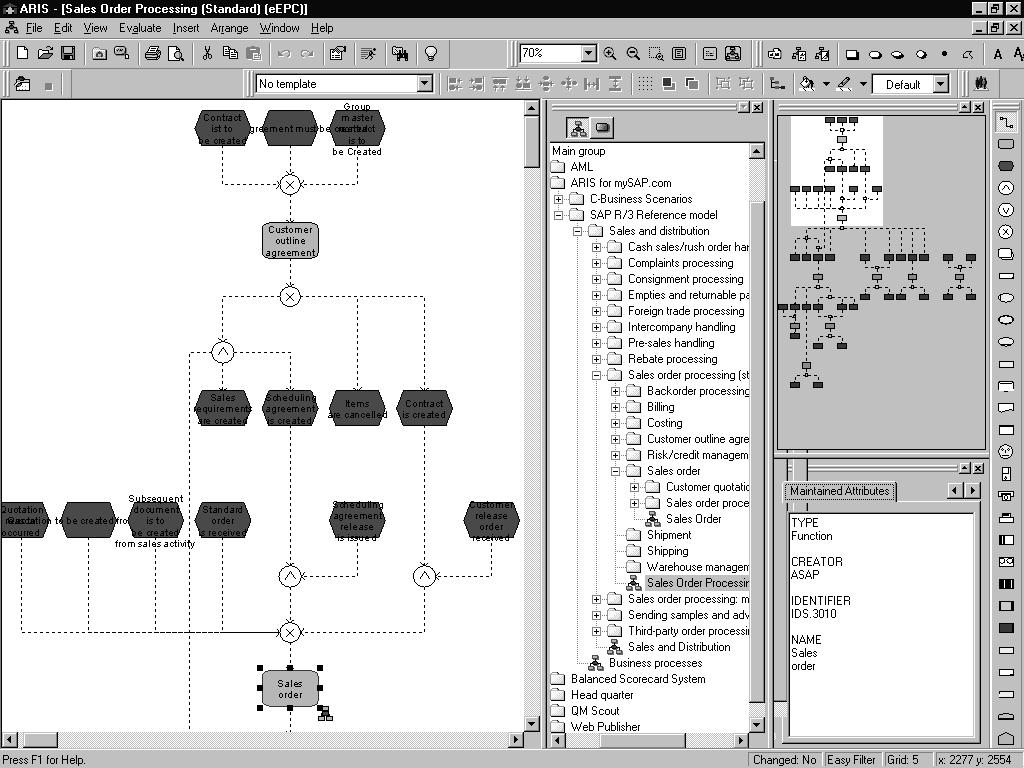This screenshot has height=768, width=1024.
Task: Expand the Billing folder
Action: (615, 407)
